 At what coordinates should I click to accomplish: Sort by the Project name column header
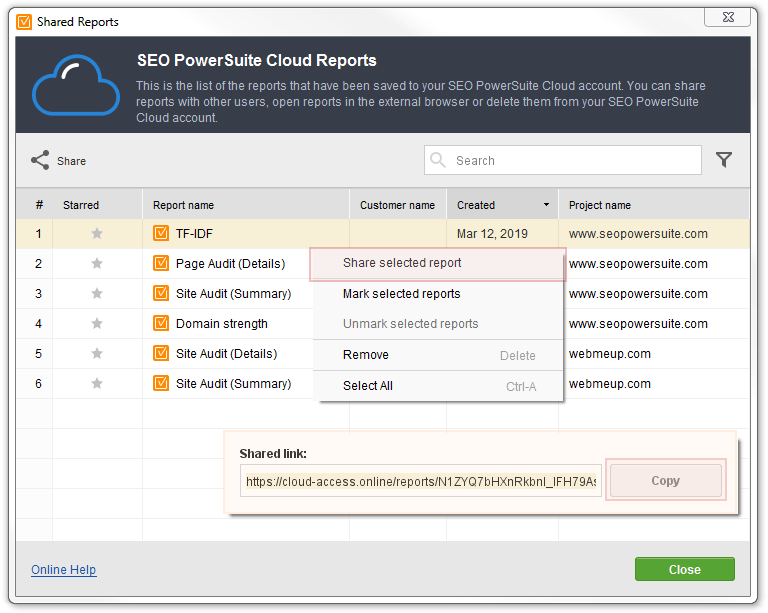(654, 205)
